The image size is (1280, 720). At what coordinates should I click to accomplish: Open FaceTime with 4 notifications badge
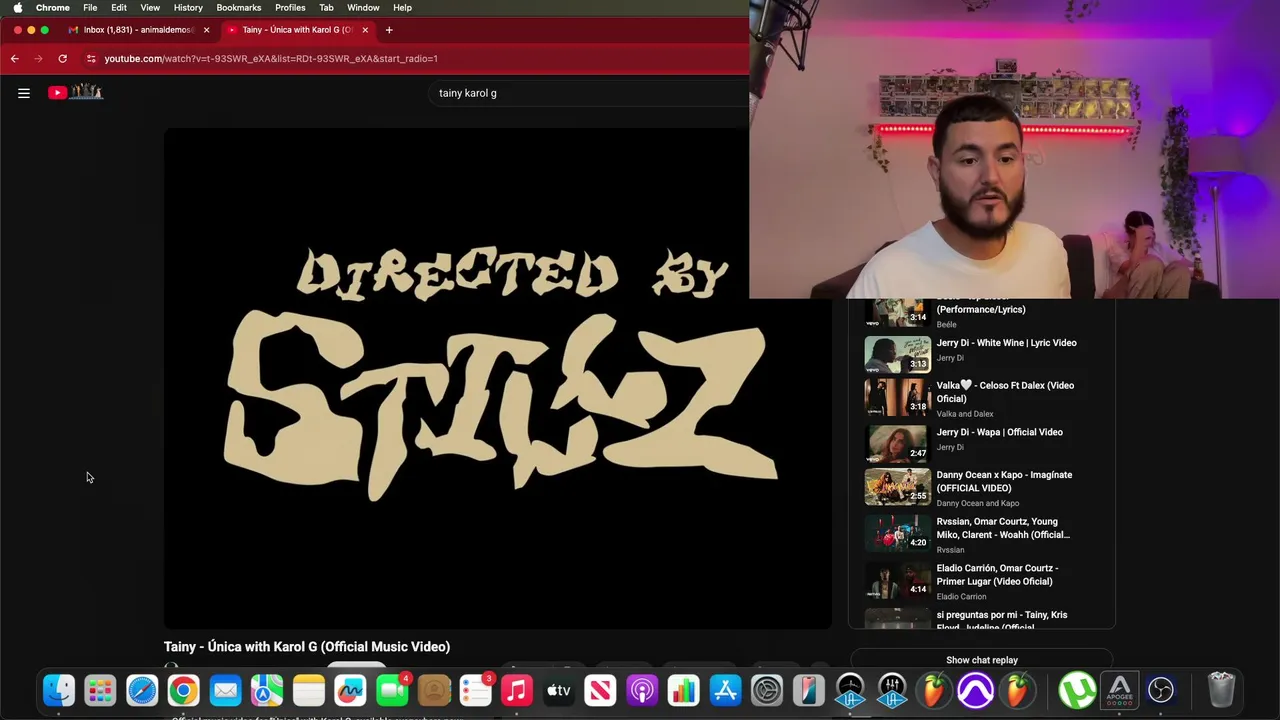click(x=392, y=690)
